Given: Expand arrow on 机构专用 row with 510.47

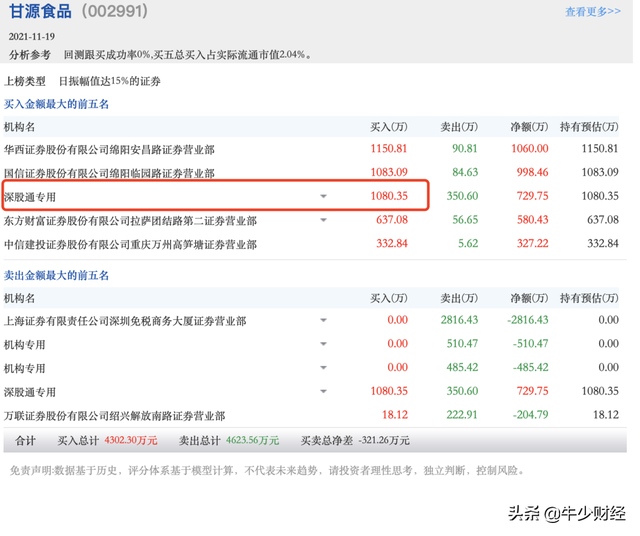Looking at the screenshot, I should point(323,344).
